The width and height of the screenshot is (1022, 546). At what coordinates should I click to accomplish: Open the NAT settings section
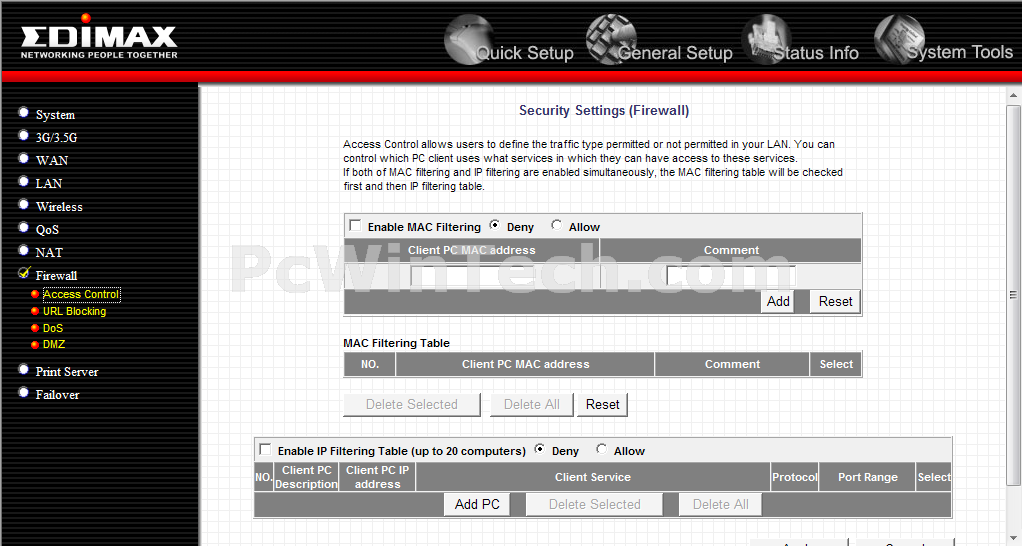49,252
